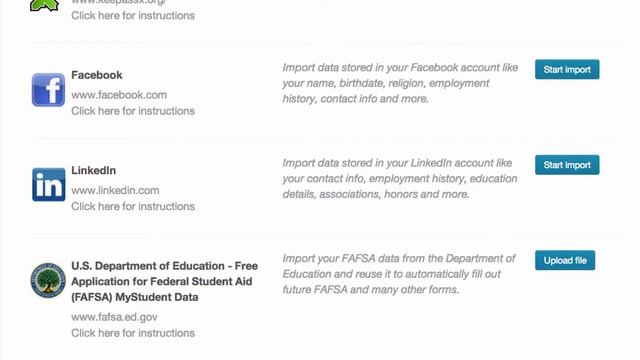Visit www.linkedin.com link
This screenshot has width=640, height=360.
point(116,191)
